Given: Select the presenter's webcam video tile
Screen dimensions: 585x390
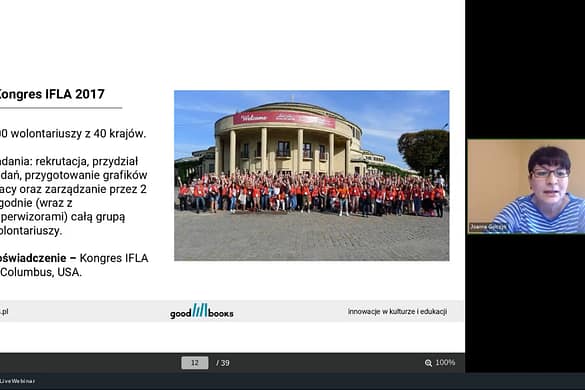Looking at the screenshot, I should (x=526, y=187).
